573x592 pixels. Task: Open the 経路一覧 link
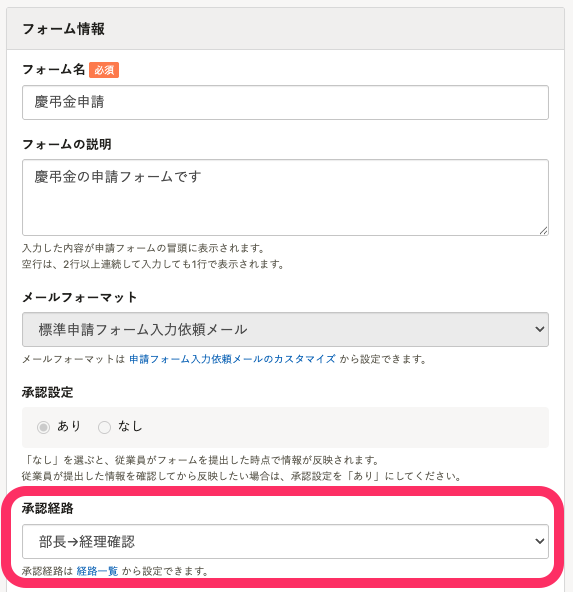pos(97,571)
